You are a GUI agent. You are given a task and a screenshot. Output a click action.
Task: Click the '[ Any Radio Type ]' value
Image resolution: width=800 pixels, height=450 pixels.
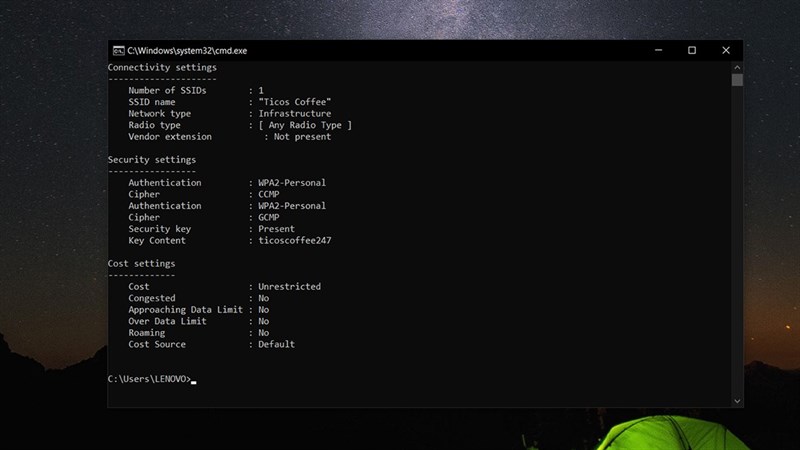tap(305, 125)
